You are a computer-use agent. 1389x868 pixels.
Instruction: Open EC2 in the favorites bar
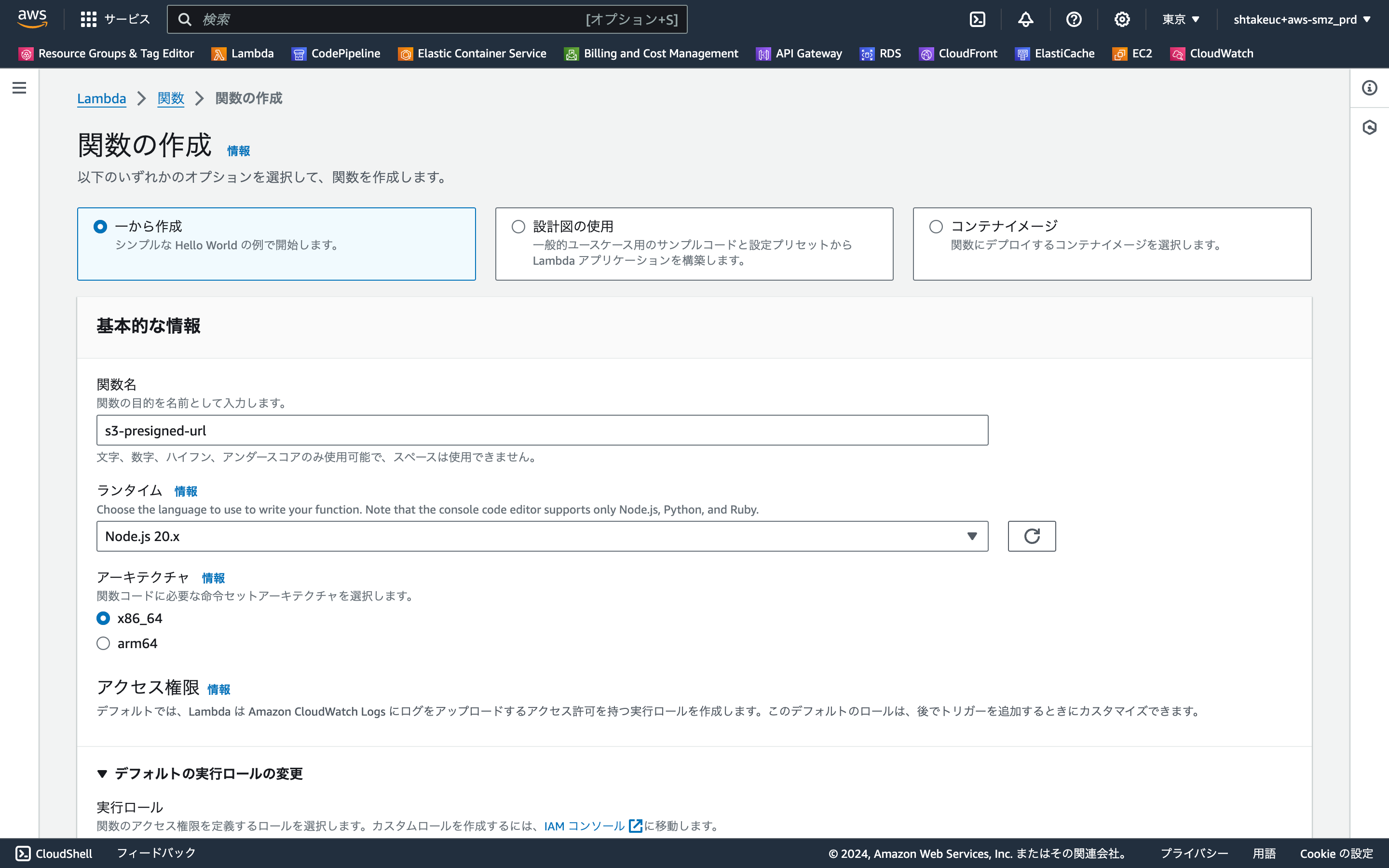pyautogui.click(x=1142, y=54)
